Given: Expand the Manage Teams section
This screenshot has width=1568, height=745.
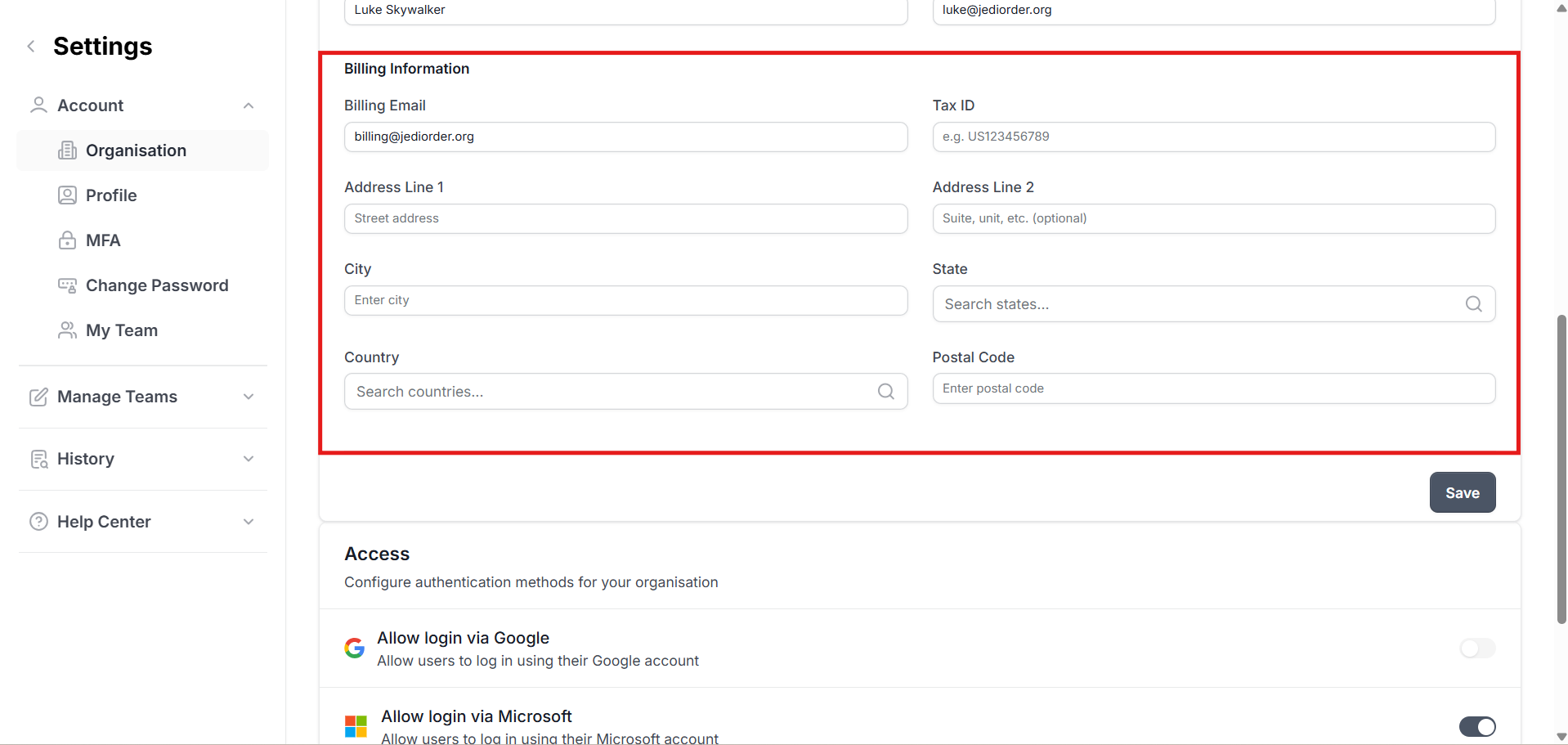Looking at the screenshot, I should click(249, 397).
